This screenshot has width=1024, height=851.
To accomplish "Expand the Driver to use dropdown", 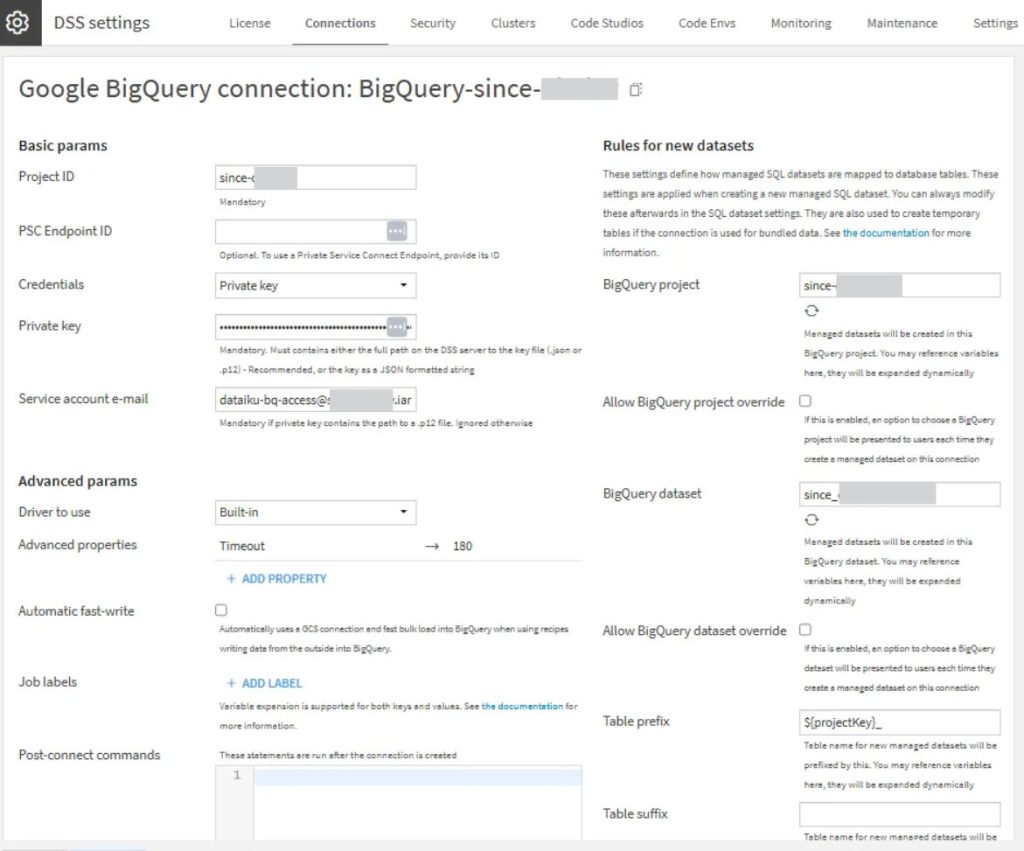I will 315,513.
